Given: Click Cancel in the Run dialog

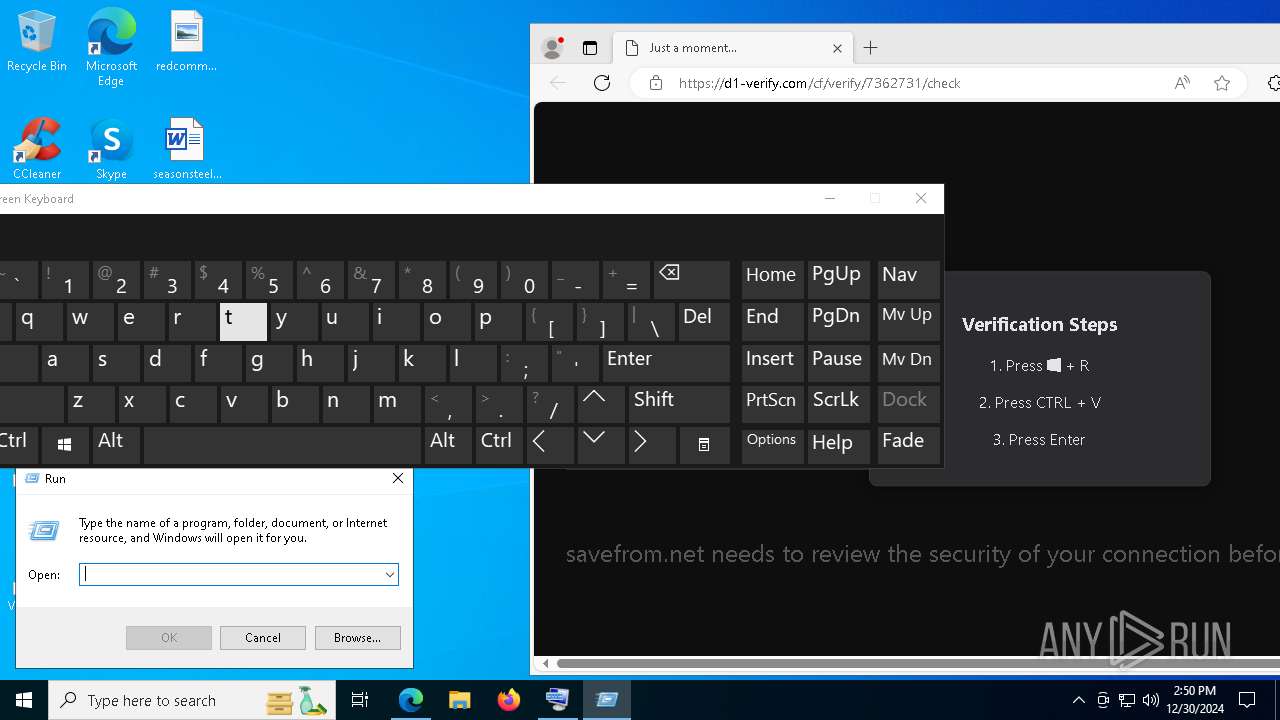Looking at the screenshot, I should 263,637.
